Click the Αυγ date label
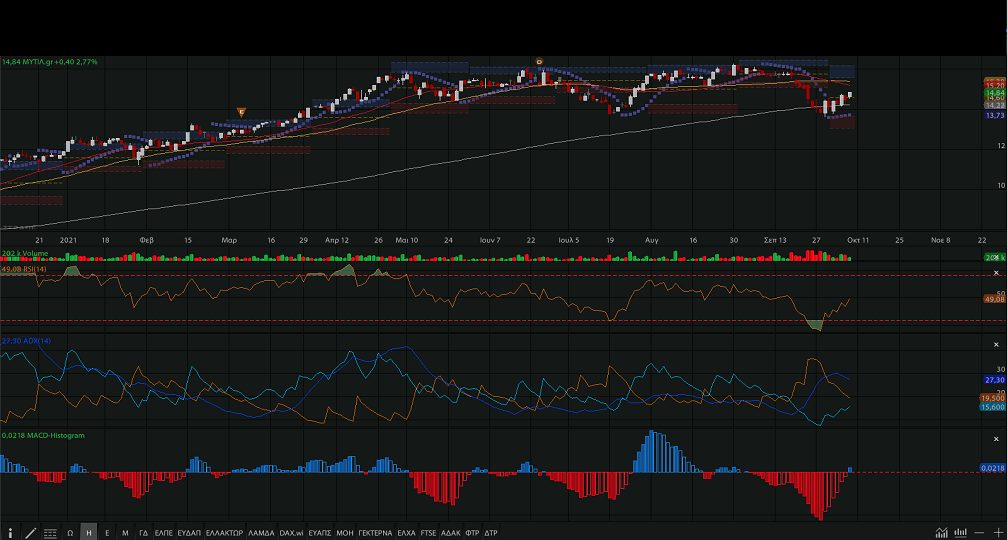 (652, 240)
